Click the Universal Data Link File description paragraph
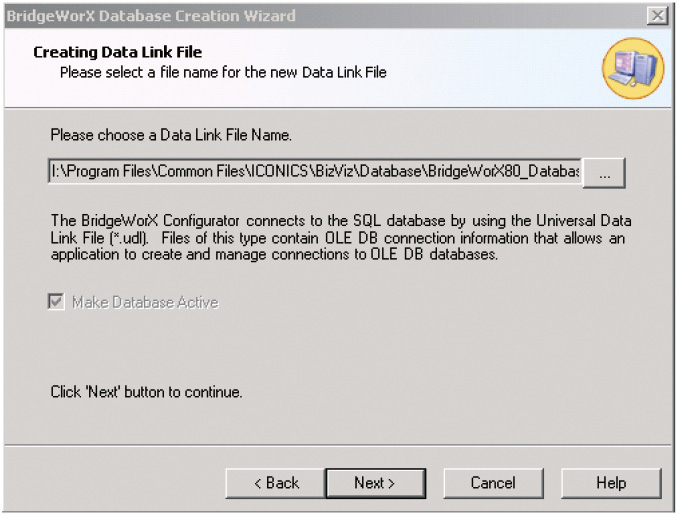Viewport: 680px width, 517px height. (x=341, y=238)
